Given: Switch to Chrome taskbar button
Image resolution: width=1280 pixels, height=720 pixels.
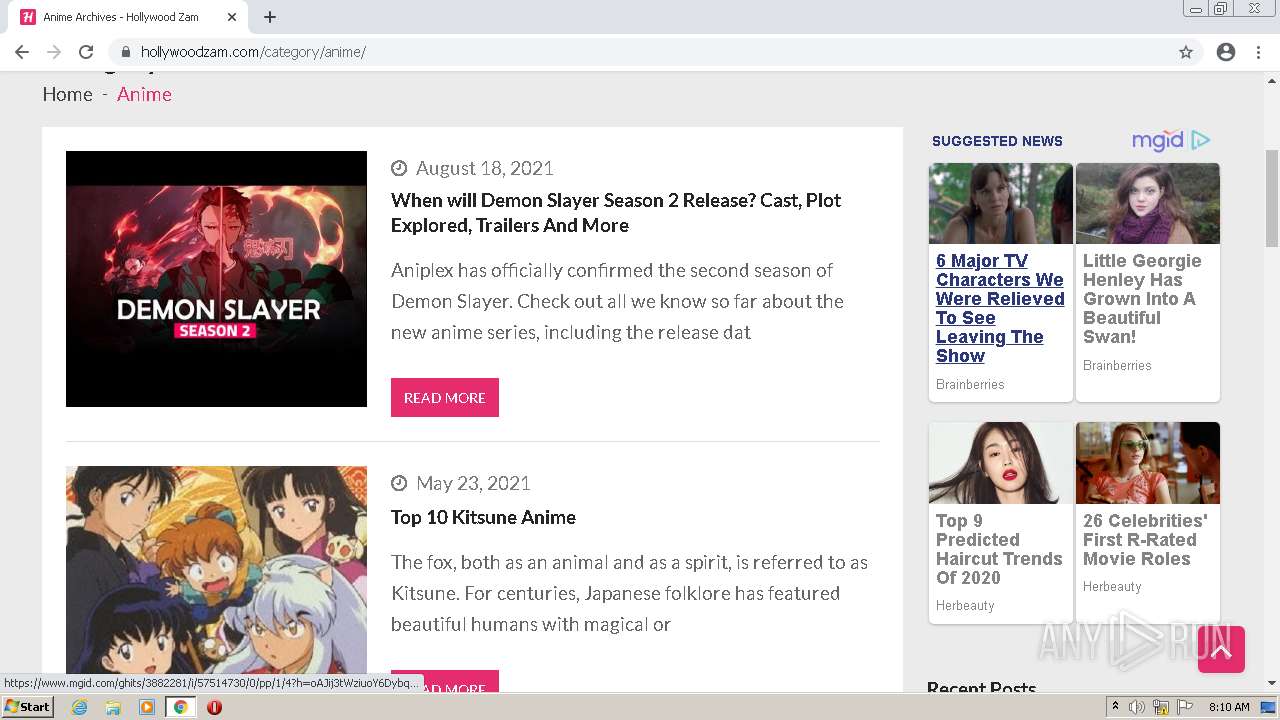Looking at the screenshot, I should 180,707.
